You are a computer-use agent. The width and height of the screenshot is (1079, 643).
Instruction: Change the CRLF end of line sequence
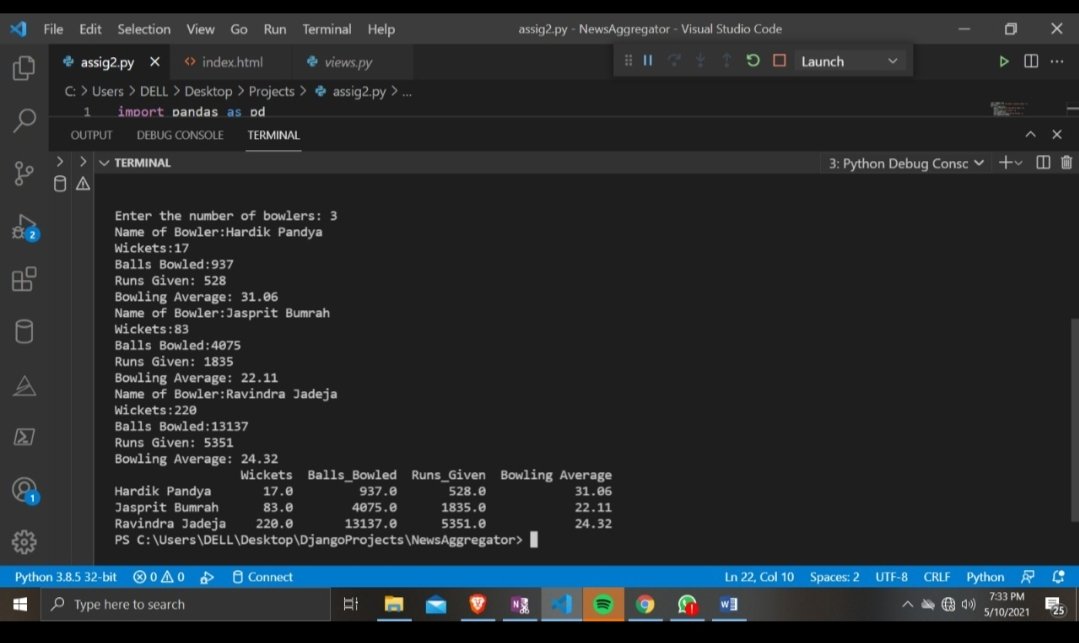click(x=937, y=577)
